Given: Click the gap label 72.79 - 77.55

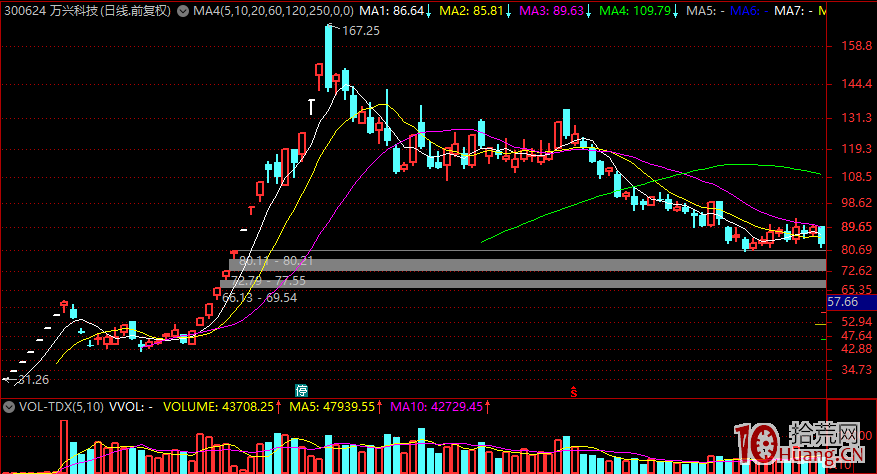Looking at the screenshot, I should pyautogui.click(x=268, y=281).
